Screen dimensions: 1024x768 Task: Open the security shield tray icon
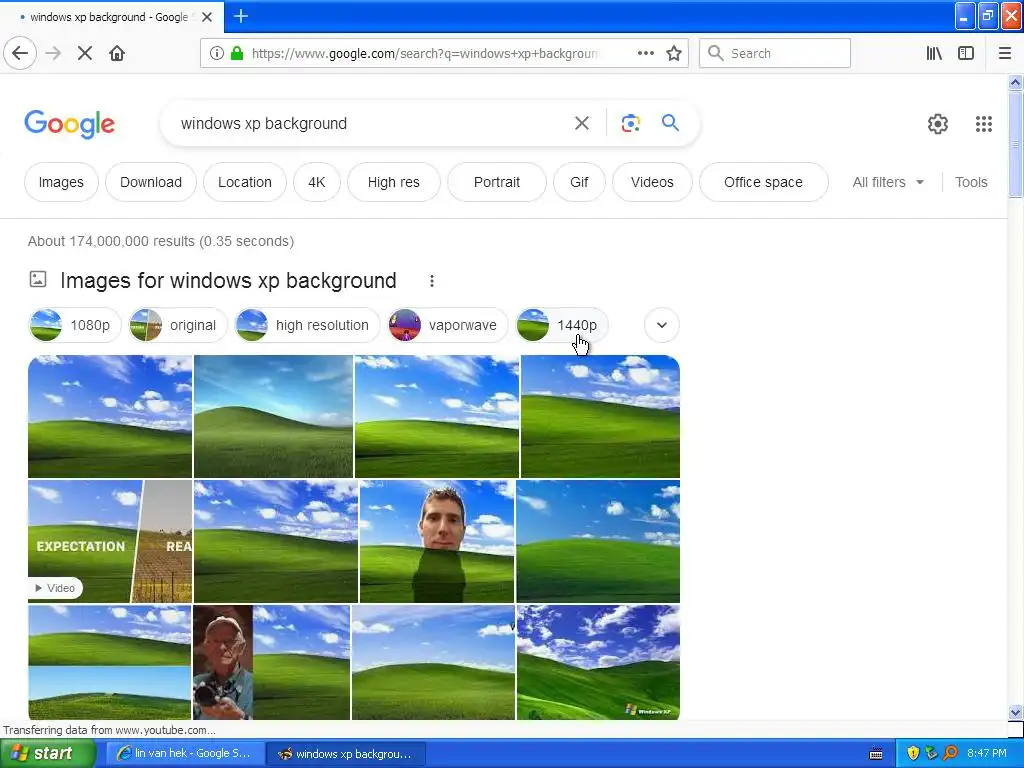913,754
